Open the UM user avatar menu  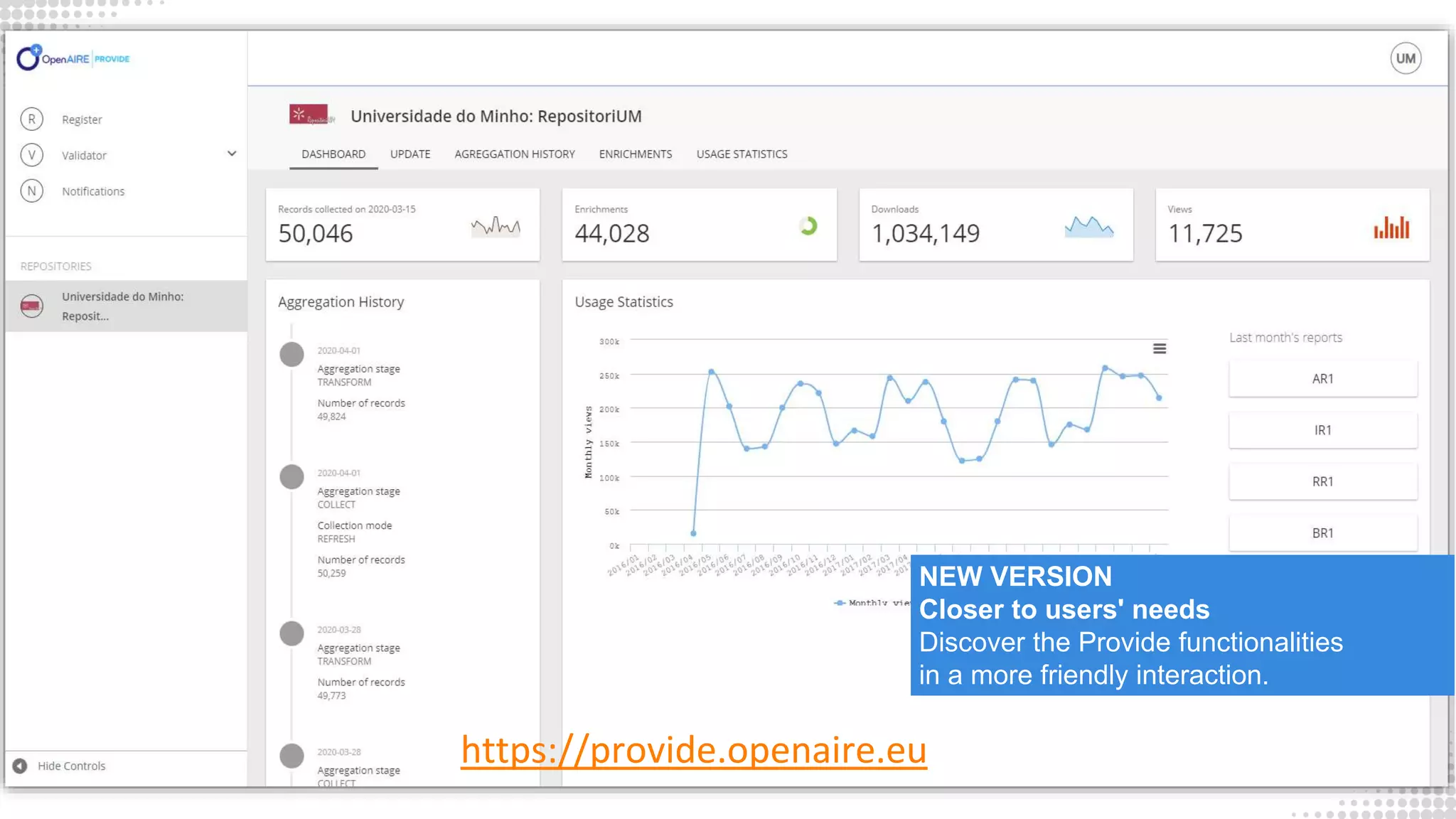pyautogui.click(x=1406, y=58)
